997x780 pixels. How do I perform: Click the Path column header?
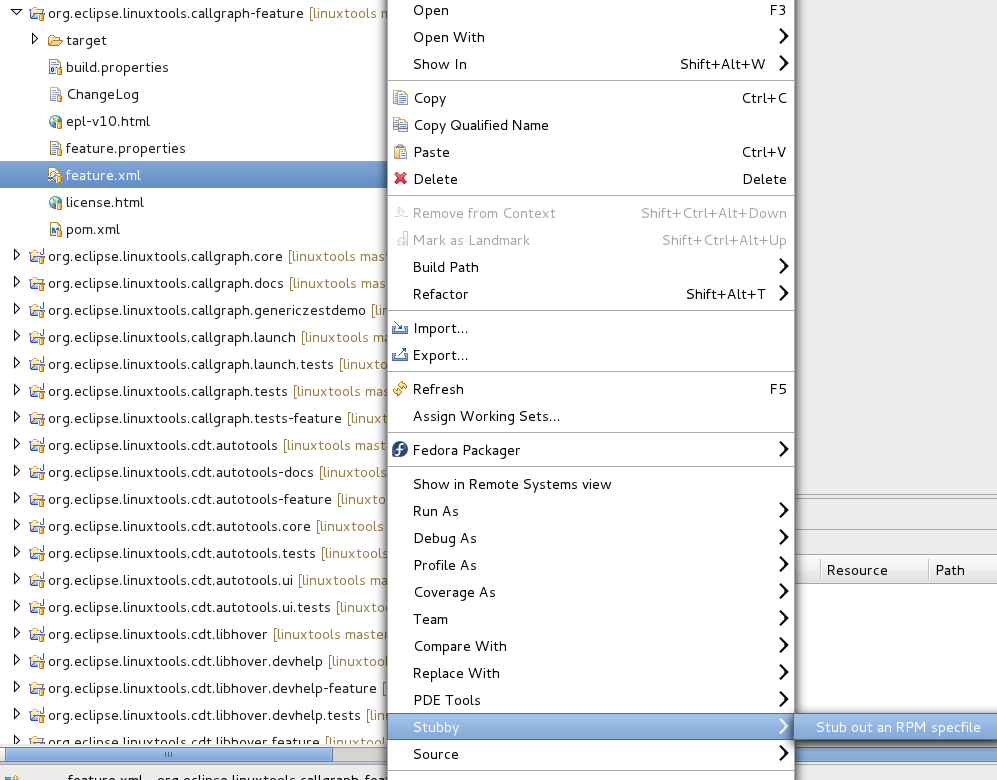963,570
